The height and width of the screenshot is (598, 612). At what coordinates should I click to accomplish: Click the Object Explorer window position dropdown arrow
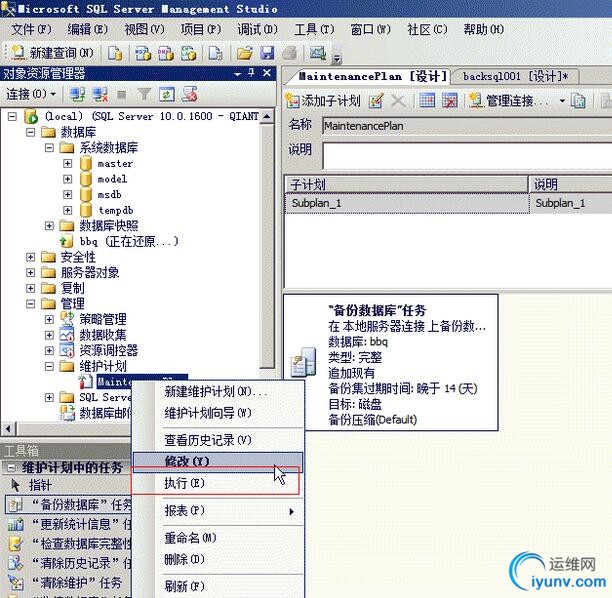pyautogui.click(x=237, y=73)
